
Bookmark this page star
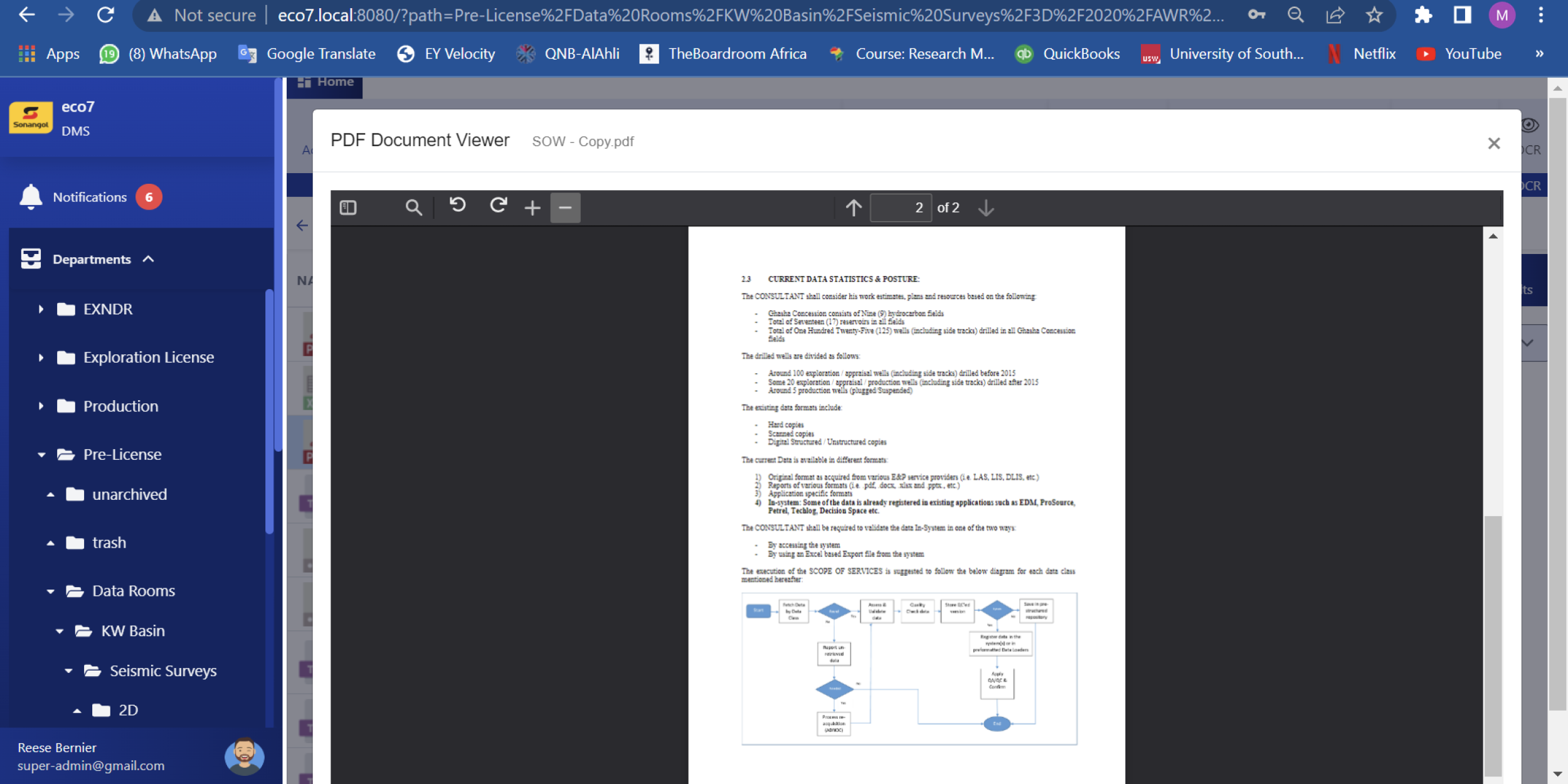[1374, 14]
